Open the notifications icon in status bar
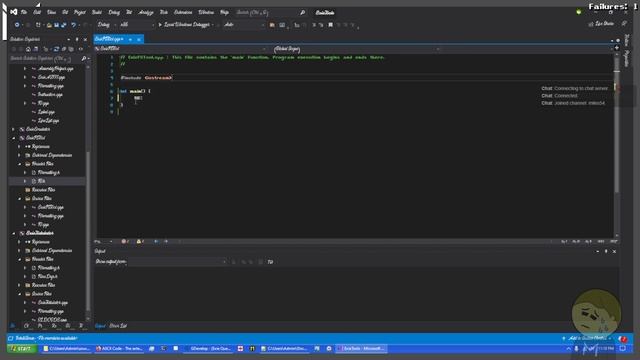The width and height of the screenshot is (640, 360). click(622, 338)
